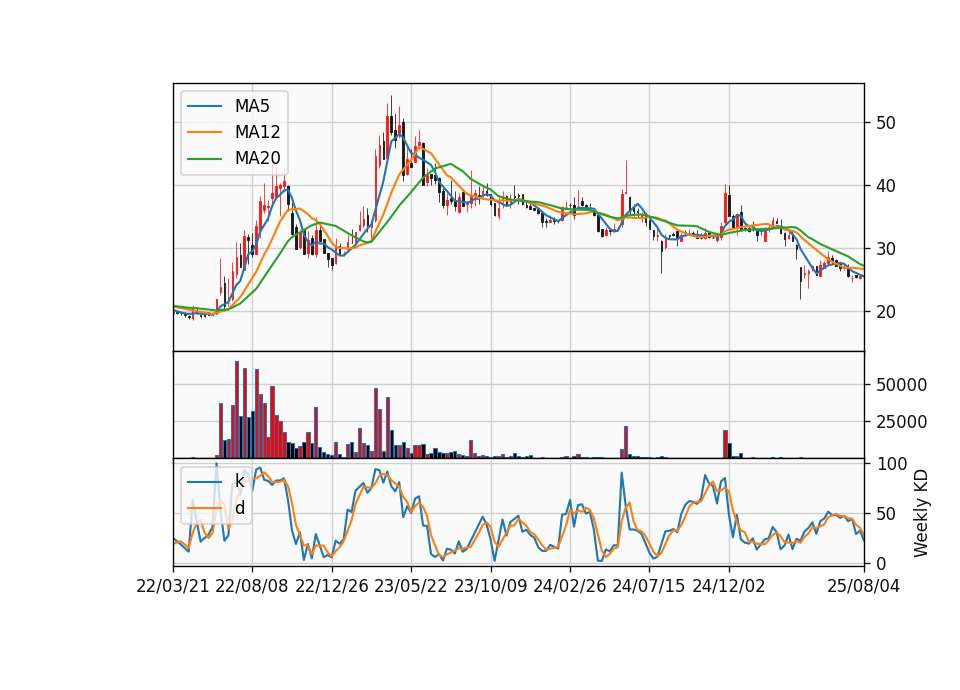Click the KD axis value 0
The height and width of the screenshot is (690, 960).
880,563
